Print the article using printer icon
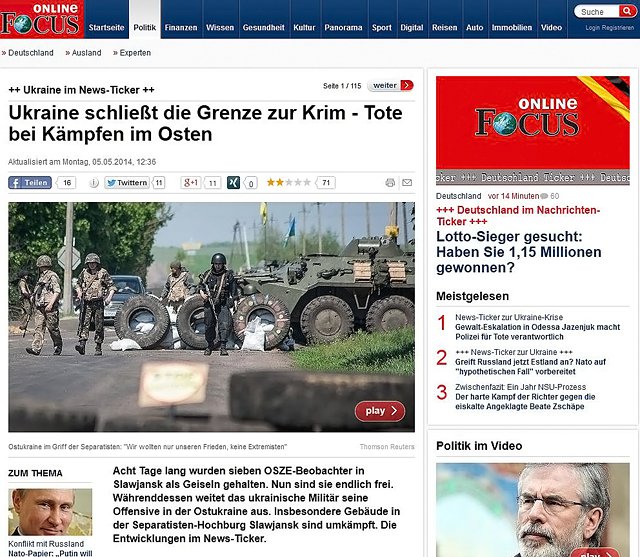The image size is (640, 557). click(x=390, y=182)
